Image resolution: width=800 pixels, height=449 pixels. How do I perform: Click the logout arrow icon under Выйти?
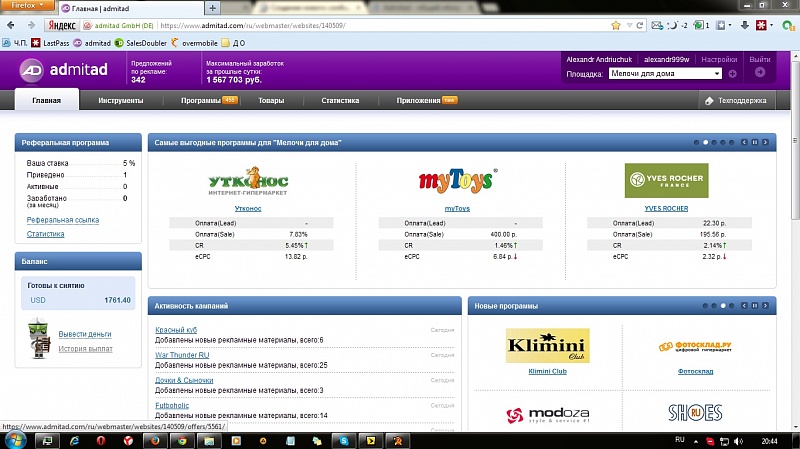pyautogui.click(x=759, y=73)
